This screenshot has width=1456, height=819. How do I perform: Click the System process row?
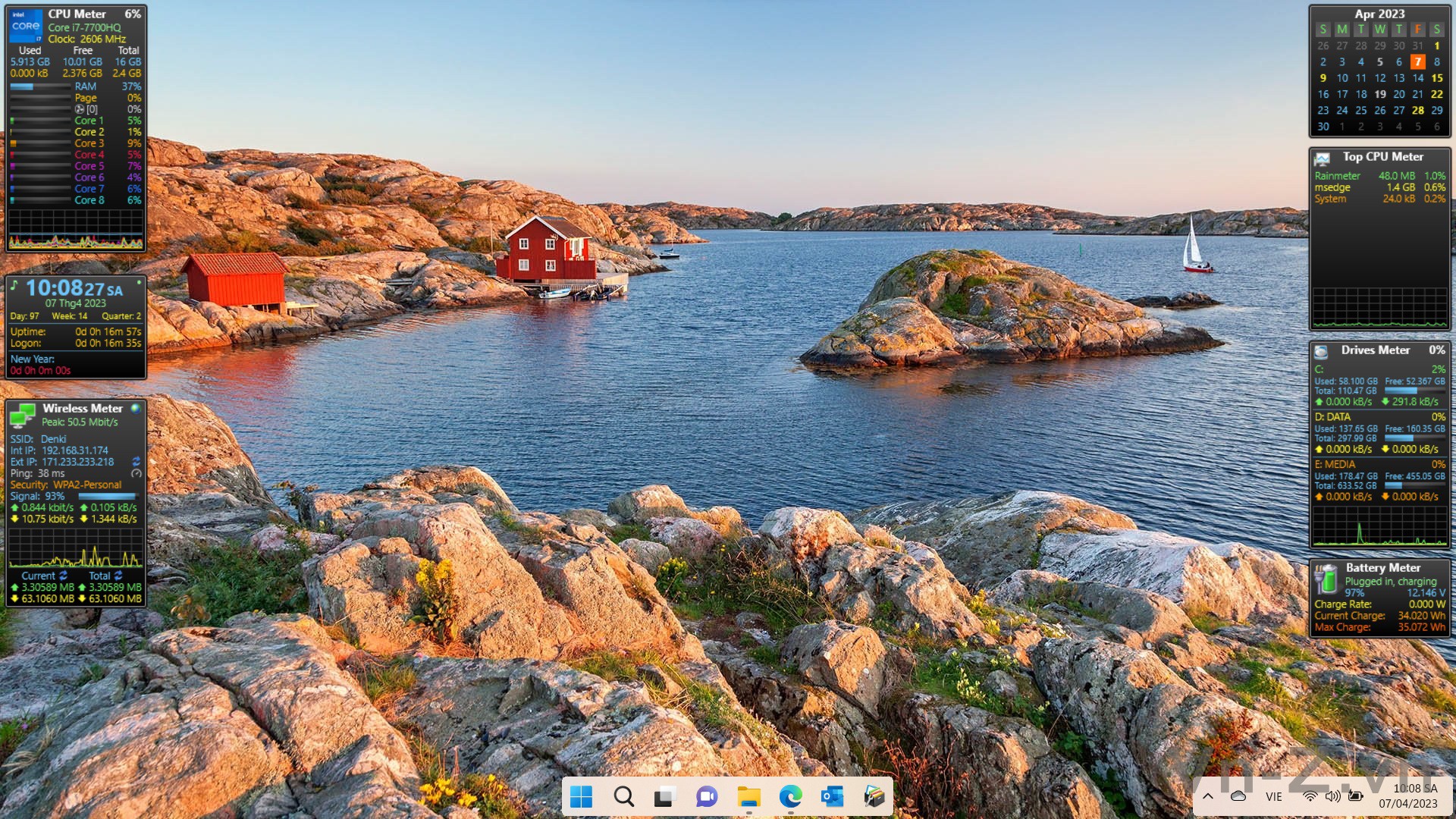point(1379,199)
